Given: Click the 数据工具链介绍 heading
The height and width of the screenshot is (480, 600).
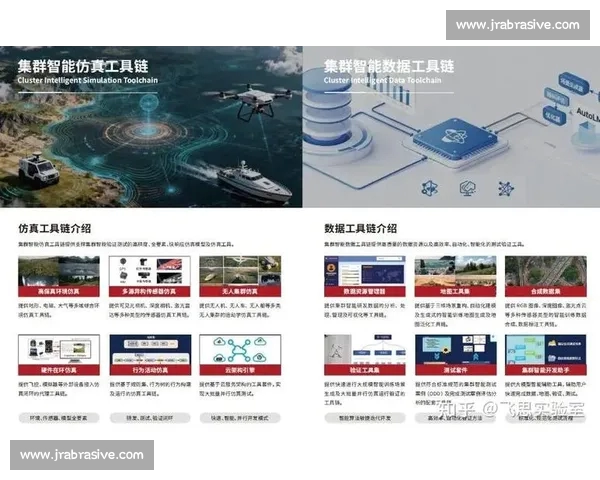Looking at the screenshot, I should (x=360, y=229).
